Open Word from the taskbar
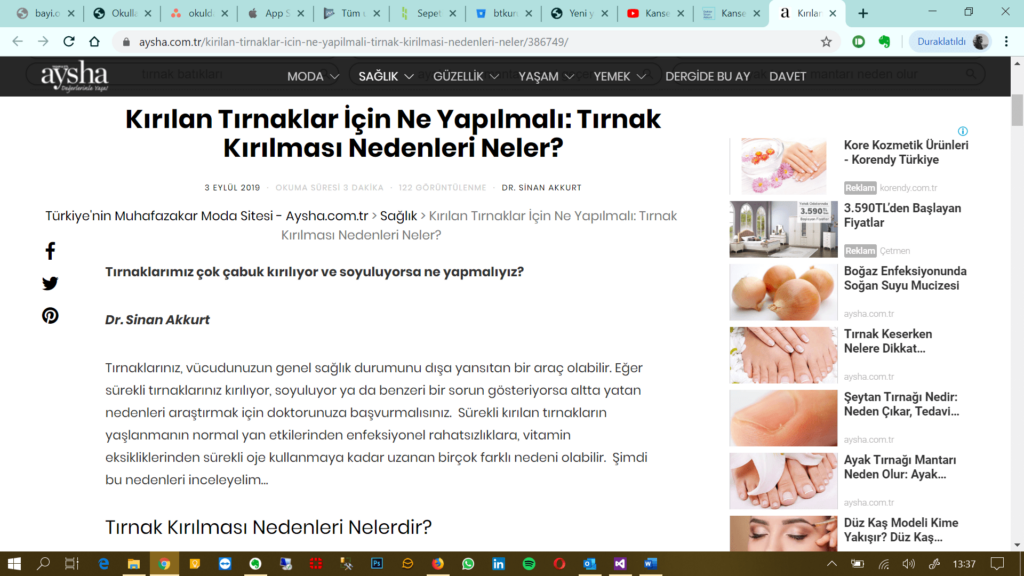Screen dimensions: 1024x576 [x=650, y=564]
